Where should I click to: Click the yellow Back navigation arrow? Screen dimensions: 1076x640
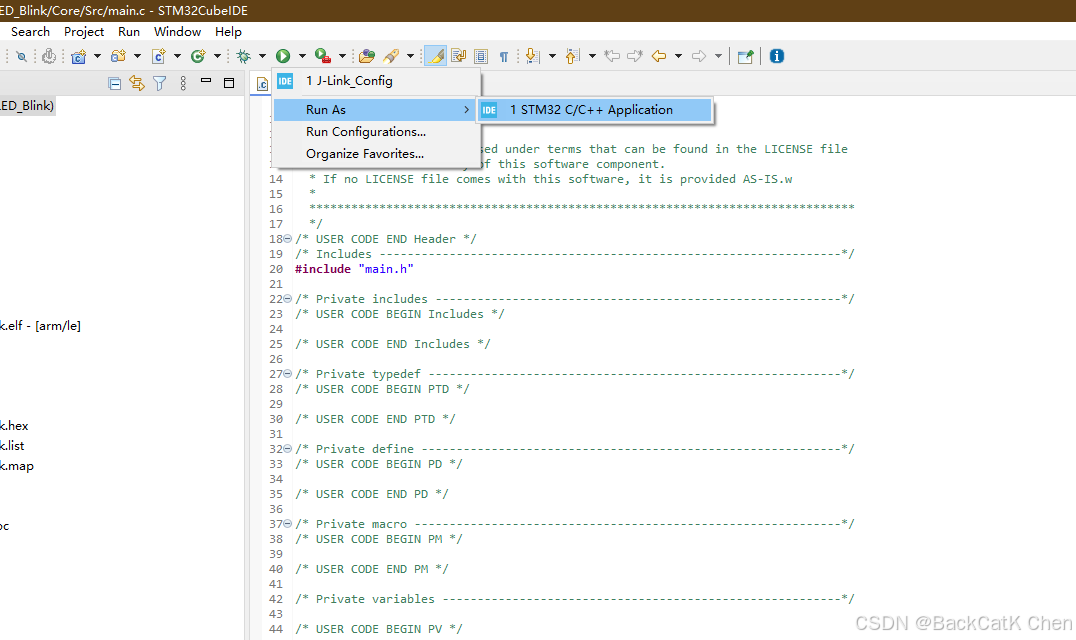[x=659, y=56]
